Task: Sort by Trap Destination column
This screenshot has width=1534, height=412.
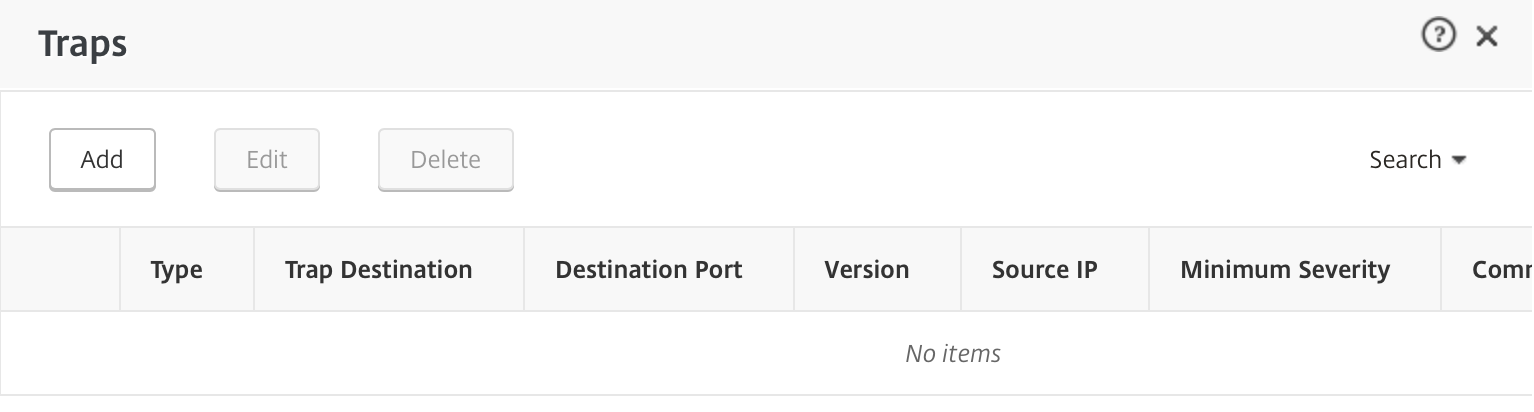Action: point(378,269)
